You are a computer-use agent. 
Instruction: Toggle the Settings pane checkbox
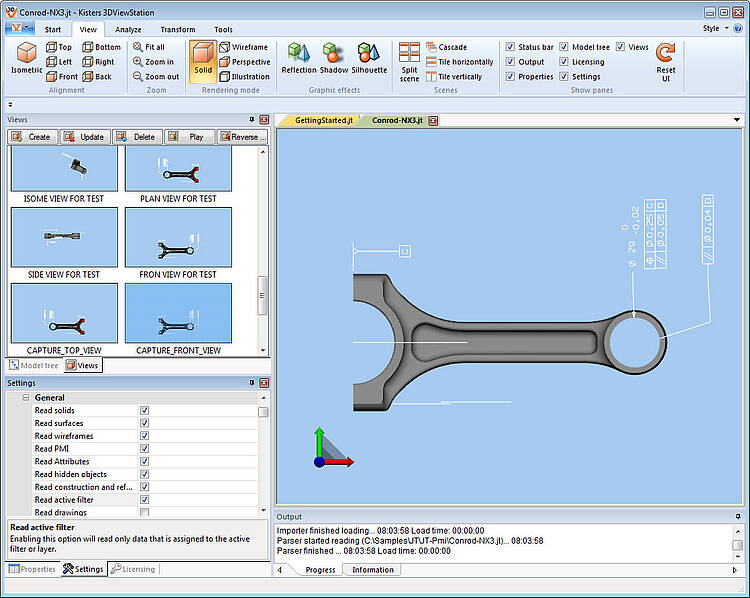pyautogui.click(x=564, y=77)
